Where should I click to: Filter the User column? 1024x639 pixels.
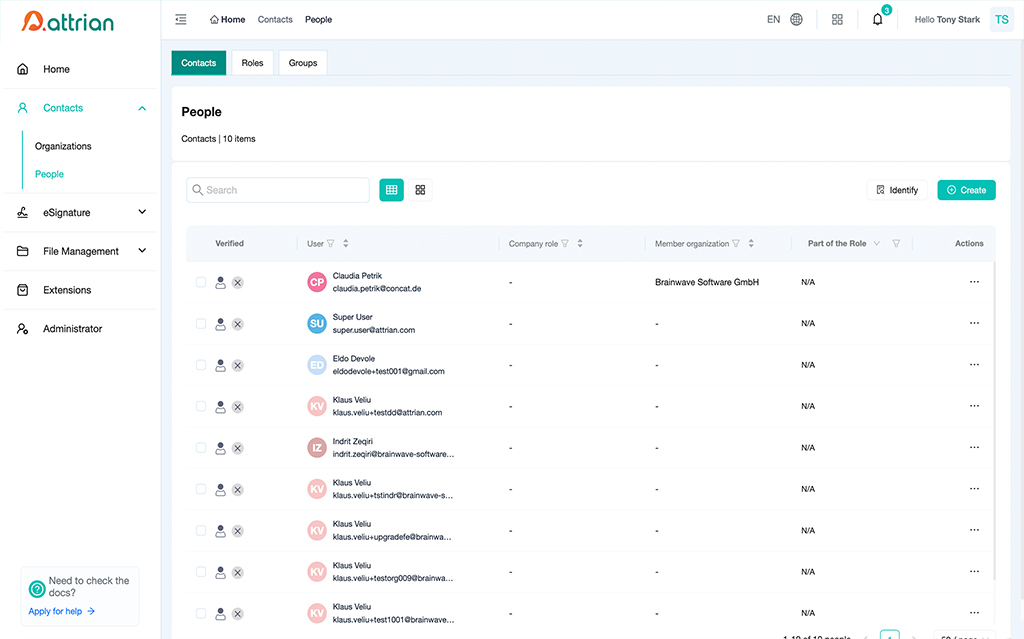pos(331,244)
